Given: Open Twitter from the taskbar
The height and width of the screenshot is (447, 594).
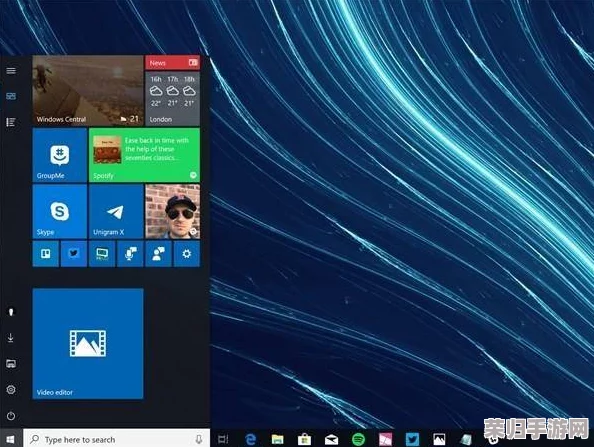Looking at the screenshot, I should (x=413, y=439).
